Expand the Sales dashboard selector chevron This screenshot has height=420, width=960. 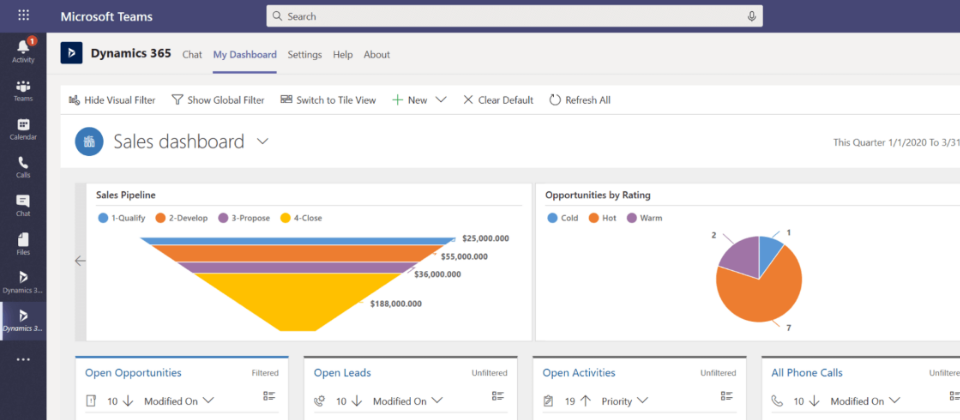tap(263, 141)
